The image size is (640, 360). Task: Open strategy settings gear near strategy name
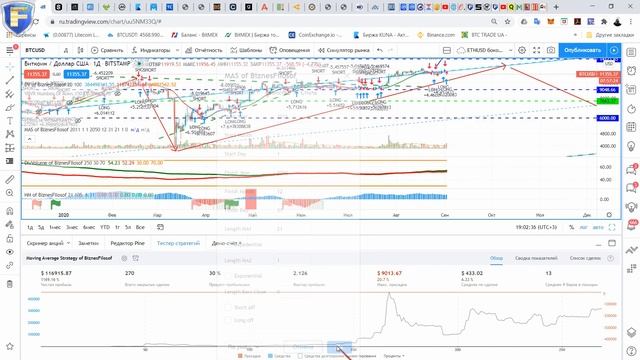(x=124, y=258)
